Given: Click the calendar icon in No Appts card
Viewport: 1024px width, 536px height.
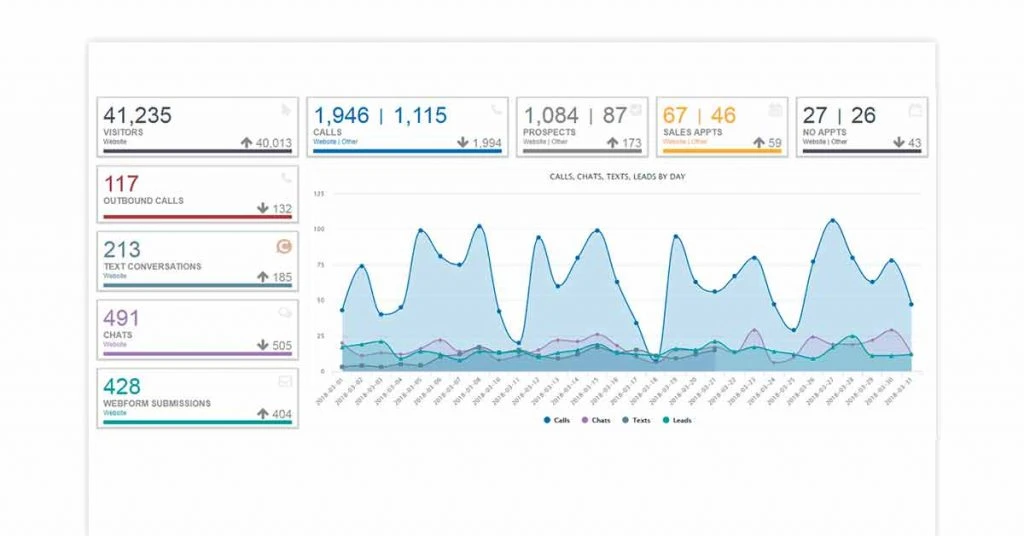Looking at the screenshot, I should 916,110.
